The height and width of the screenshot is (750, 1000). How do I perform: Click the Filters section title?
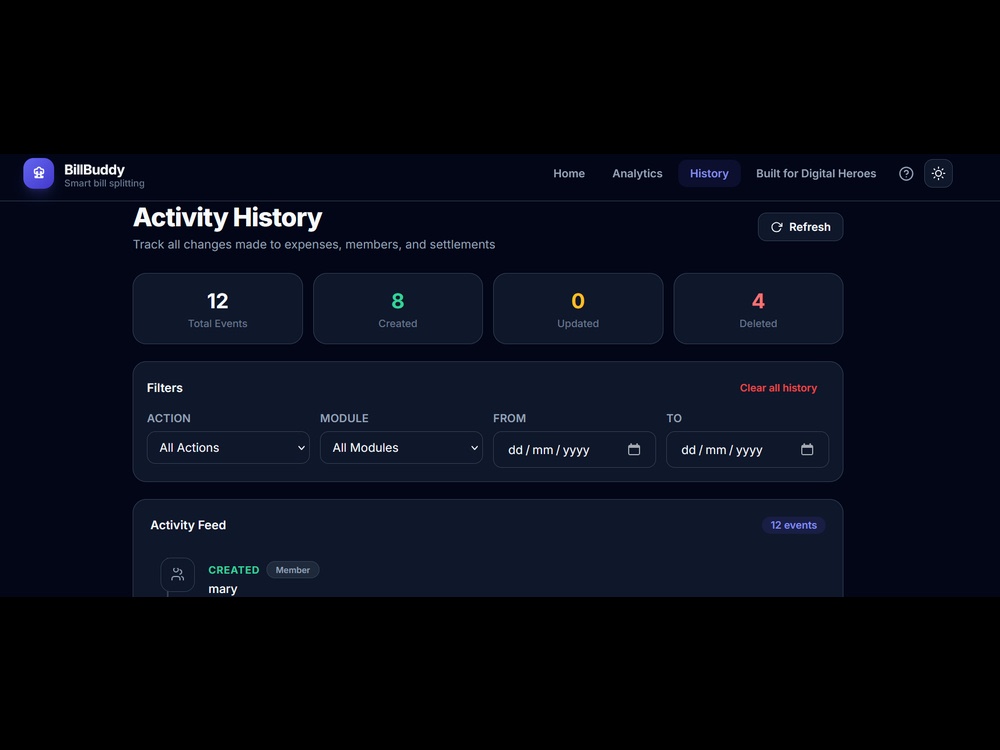coord(165,388)
